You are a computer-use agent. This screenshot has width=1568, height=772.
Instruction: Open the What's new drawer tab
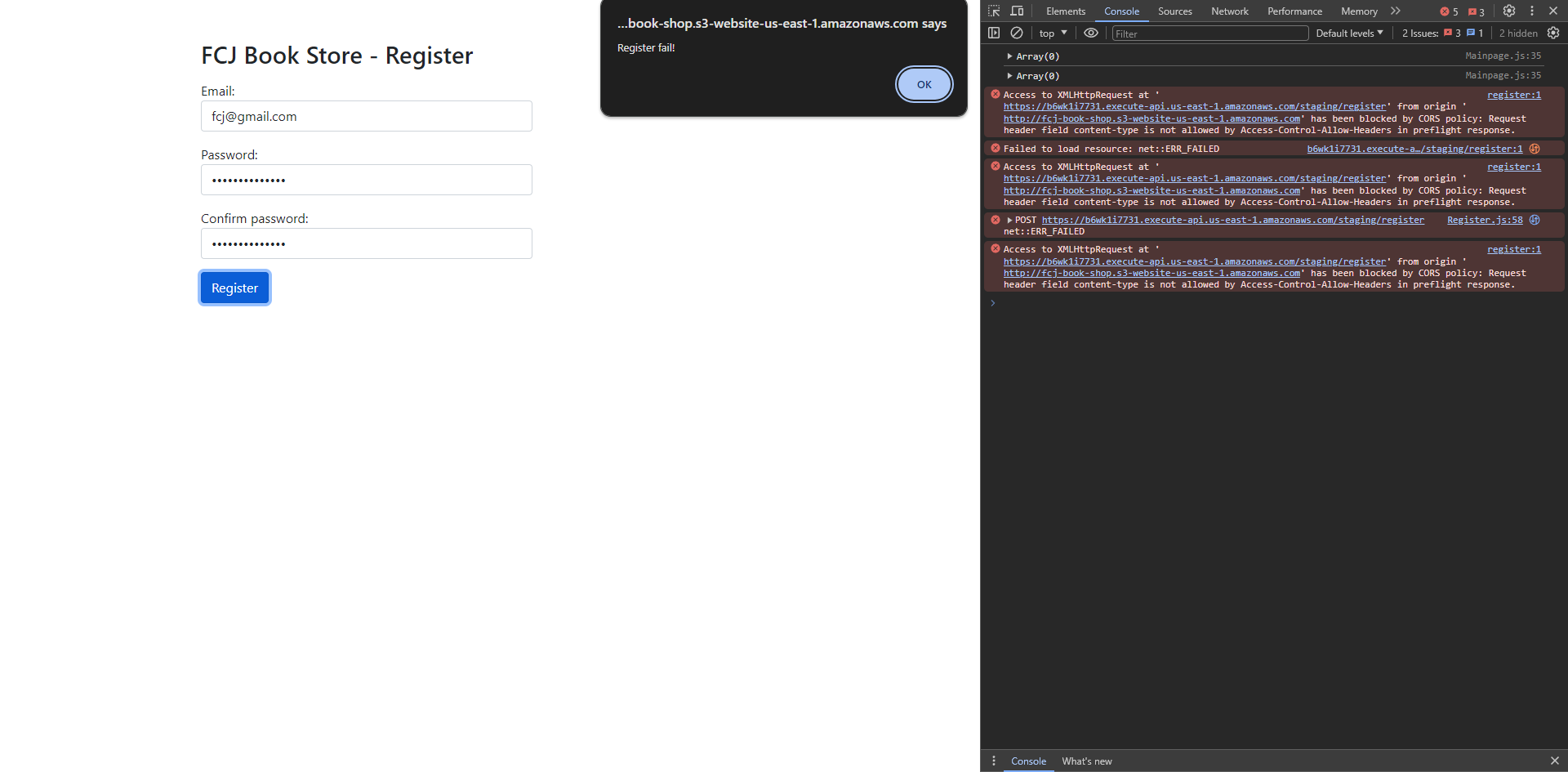(x=1087, y=761)
